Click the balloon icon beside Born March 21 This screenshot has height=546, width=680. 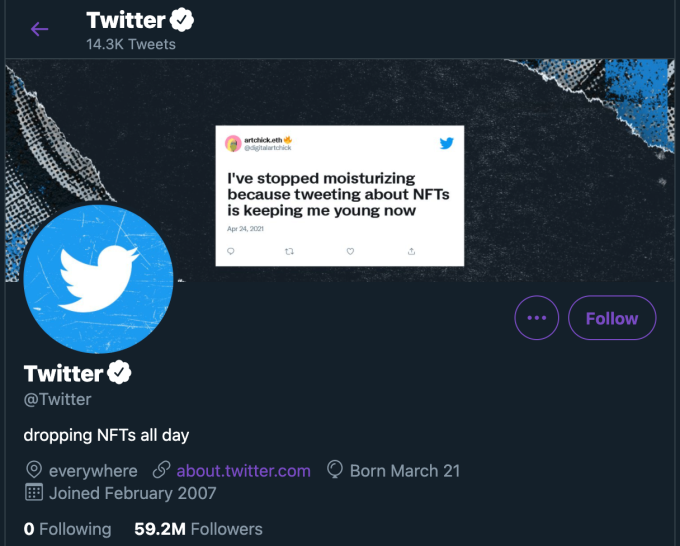(x=335, y=470)
